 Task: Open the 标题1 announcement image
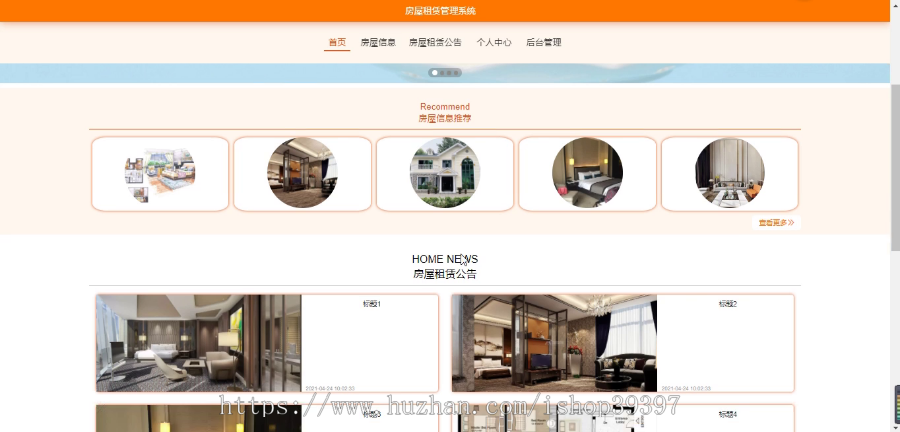pyautogui.click(x=199, y=343)
